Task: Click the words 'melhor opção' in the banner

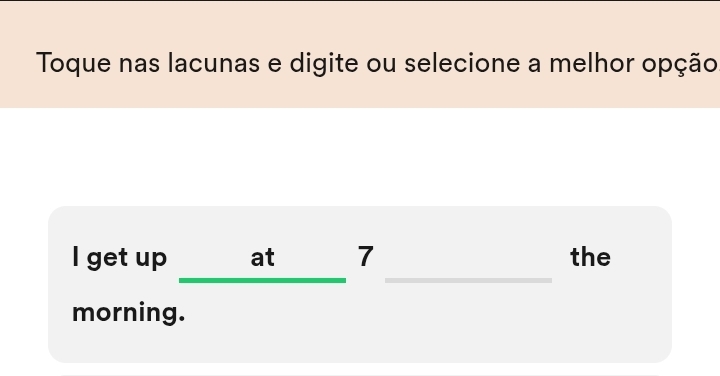Action: pyautogui.click(x=632, y=64)
